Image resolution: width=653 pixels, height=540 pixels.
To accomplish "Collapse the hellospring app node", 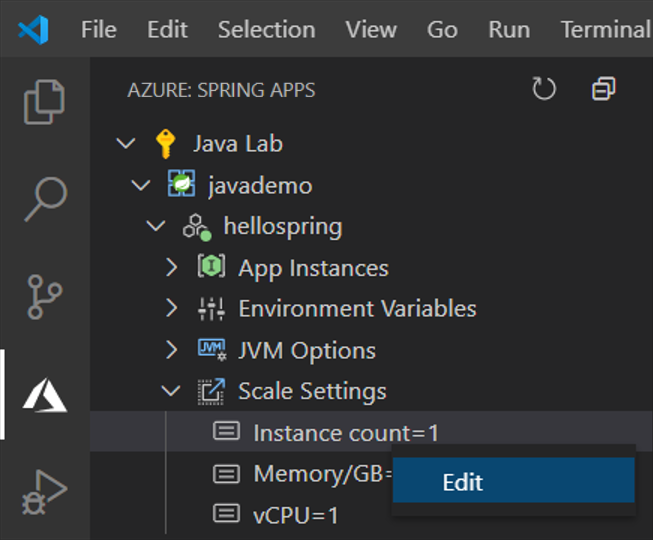I will [x=156, y=227].
